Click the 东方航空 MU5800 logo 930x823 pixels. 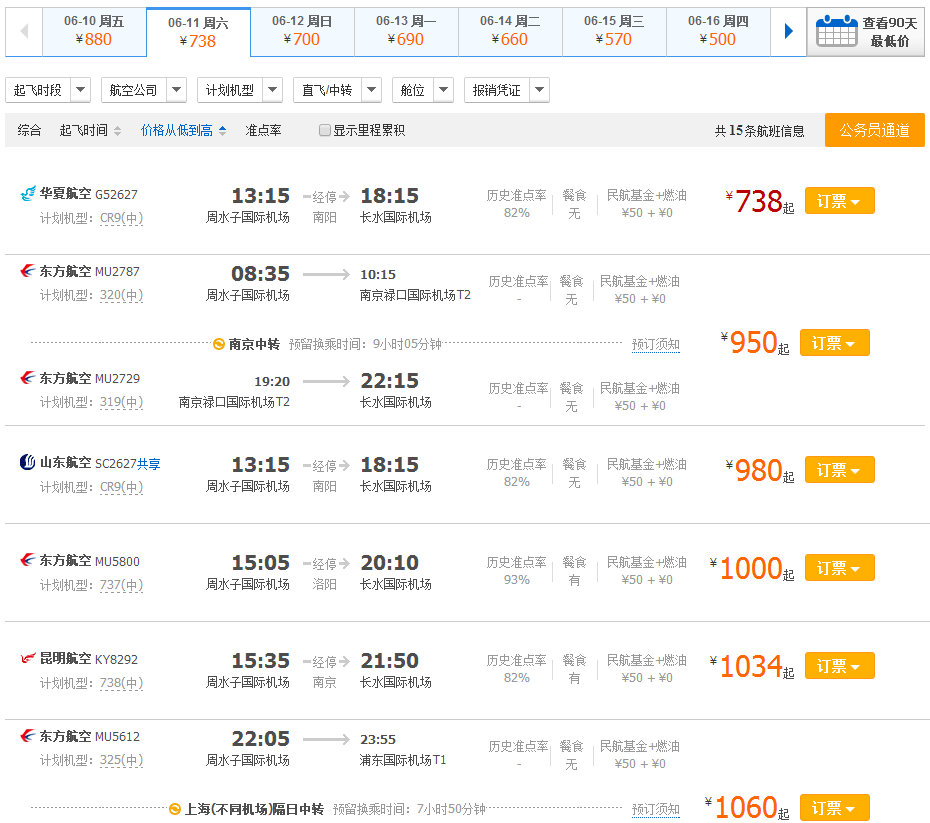click(28, 560)
